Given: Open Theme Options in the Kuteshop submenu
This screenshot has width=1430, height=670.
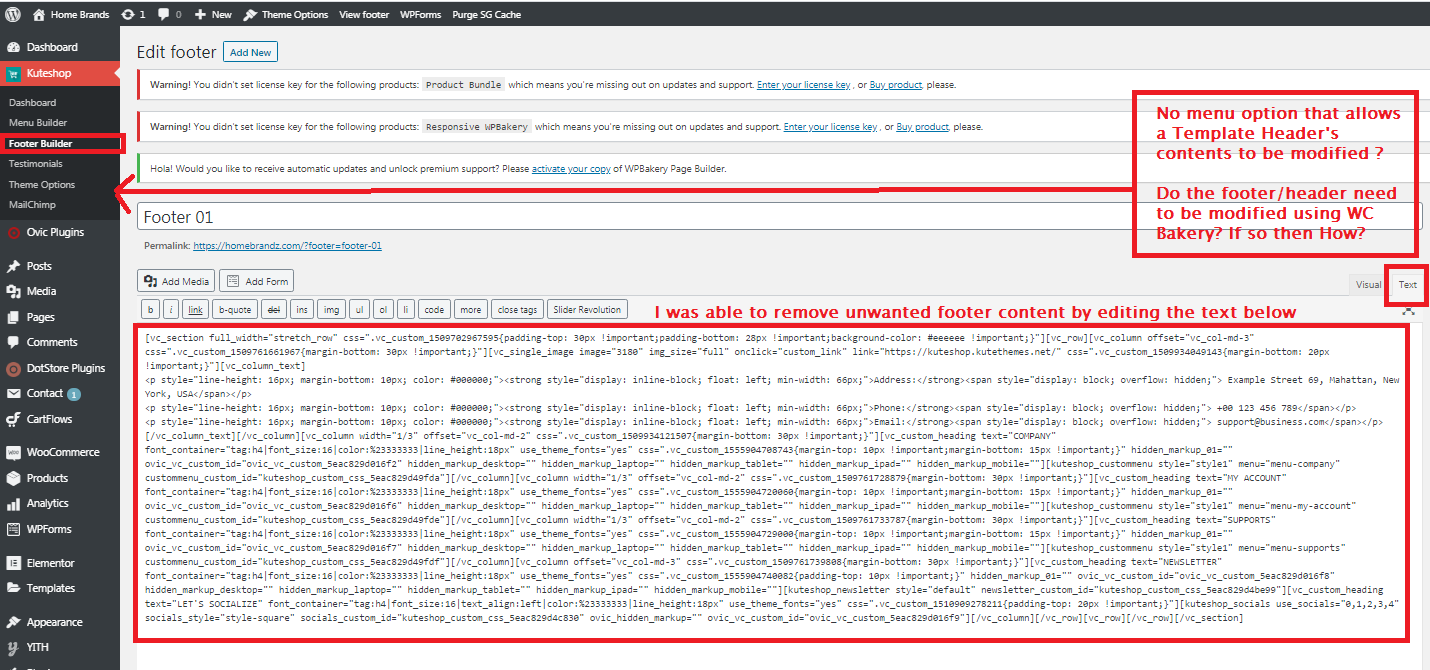Looking at the screenshot, I should (x=42, y=184).
